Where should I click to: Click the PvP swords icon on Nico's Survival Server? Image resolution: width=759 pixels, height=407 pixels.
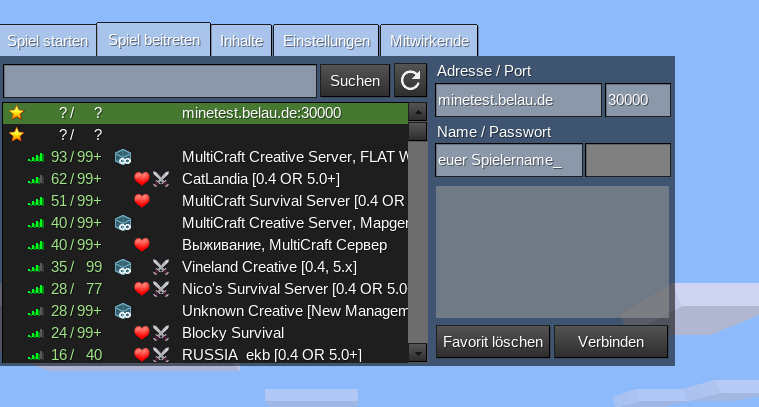pyautogui.click(x=161, y=289)
